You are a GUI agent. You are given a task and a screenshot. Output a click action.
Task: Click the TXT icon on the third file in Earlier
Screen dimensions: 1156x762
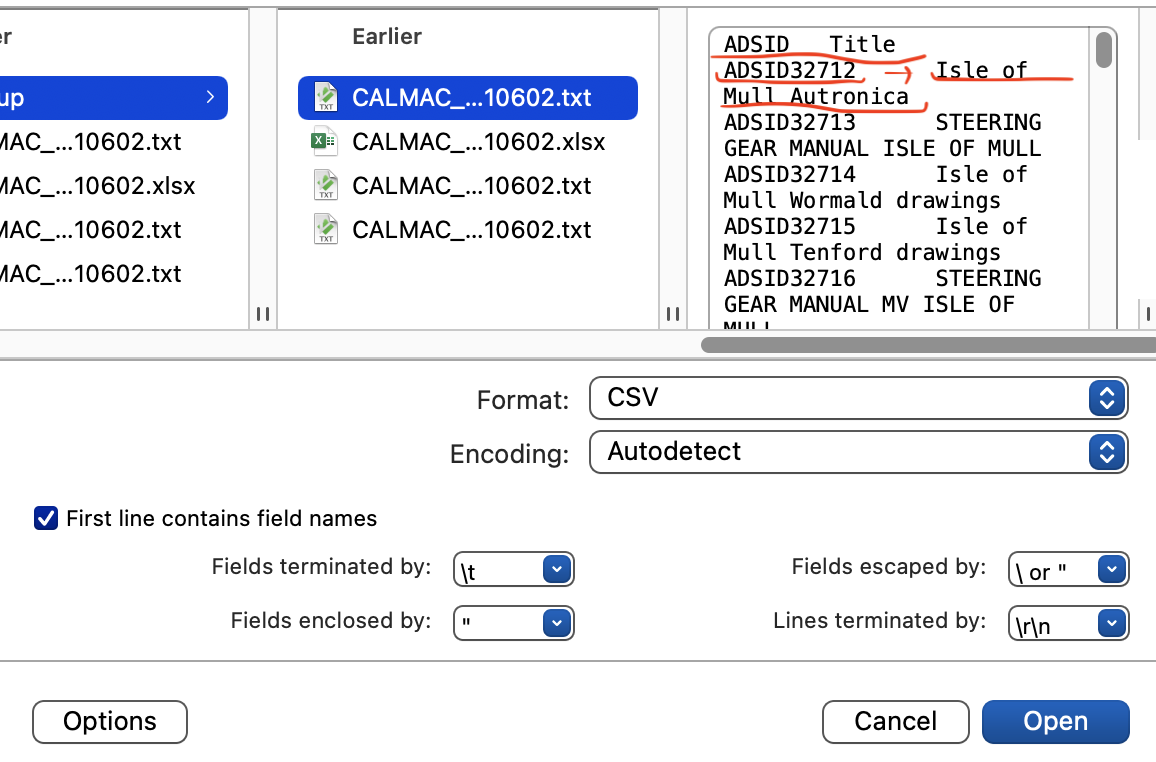(325, 185)
